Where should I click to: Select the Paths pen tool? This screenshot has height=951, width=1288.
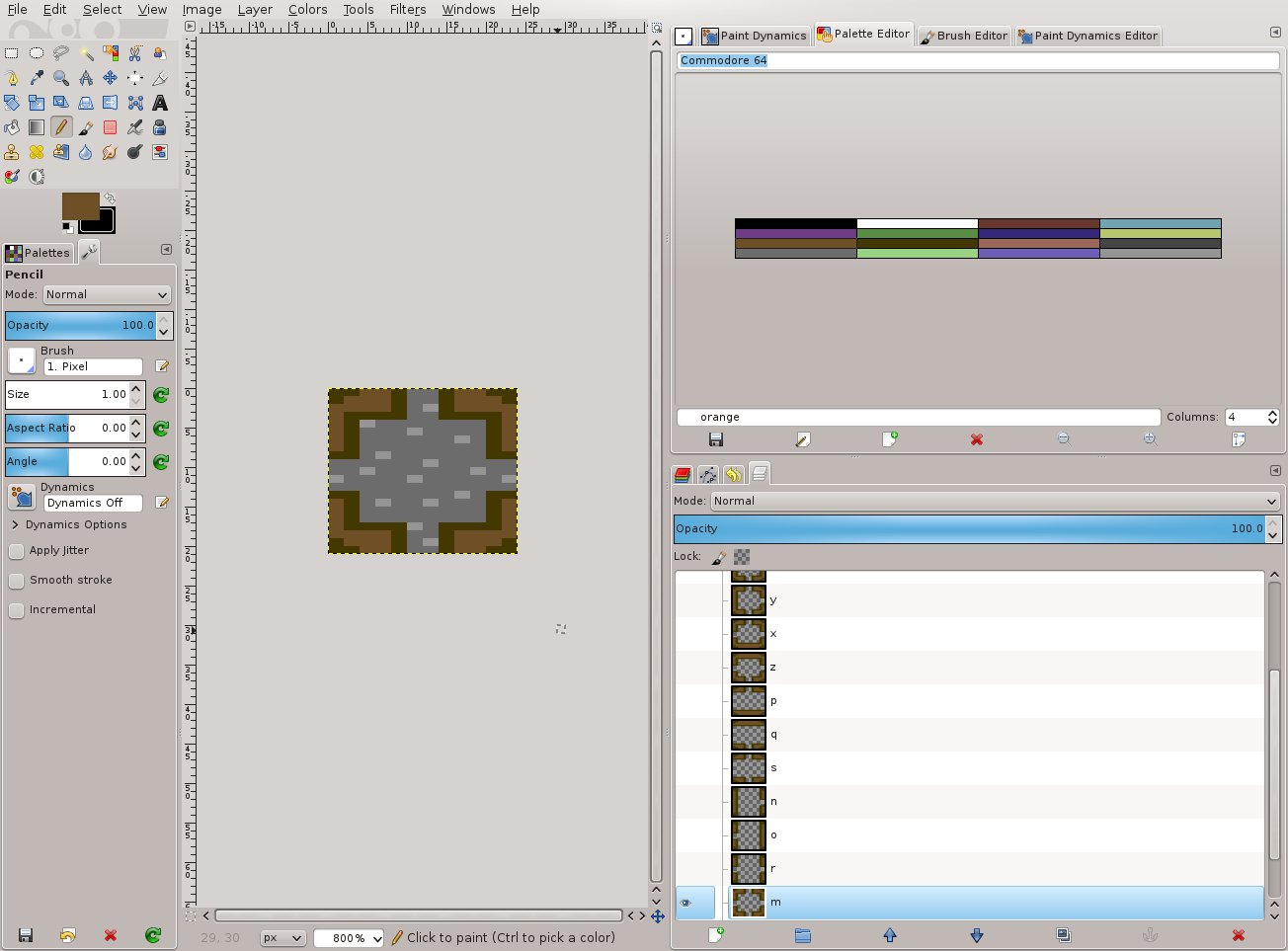(x=12, y=78)
